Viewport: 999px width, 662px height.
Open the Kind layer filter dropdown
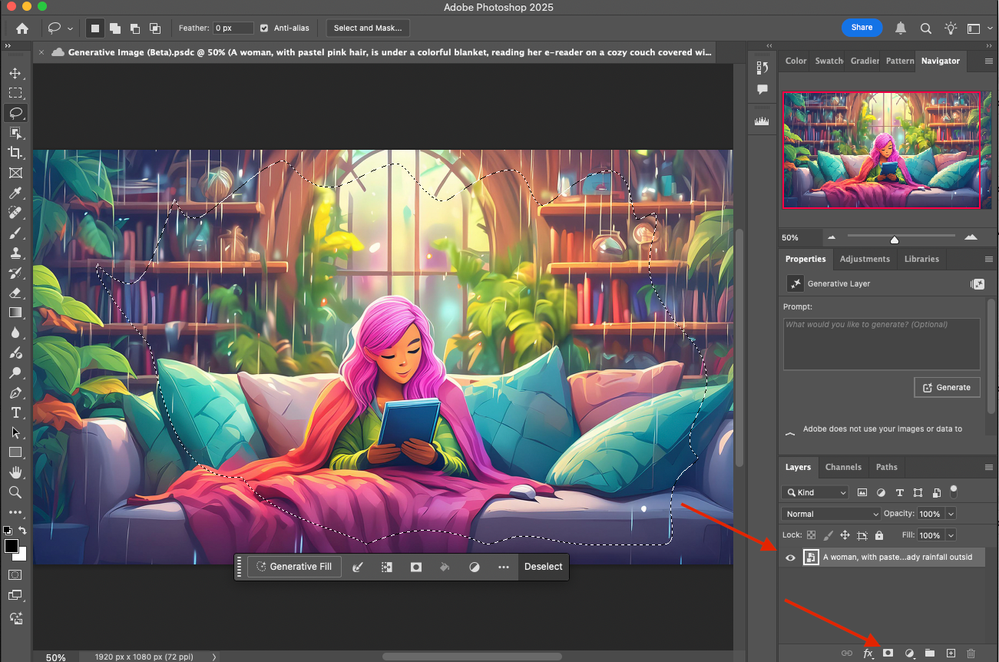coord(816,493)
